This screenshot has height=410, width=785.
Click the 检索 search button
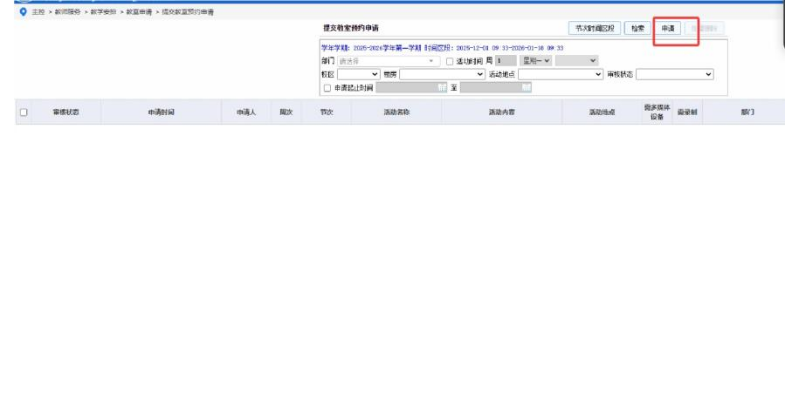click(637, 28)
